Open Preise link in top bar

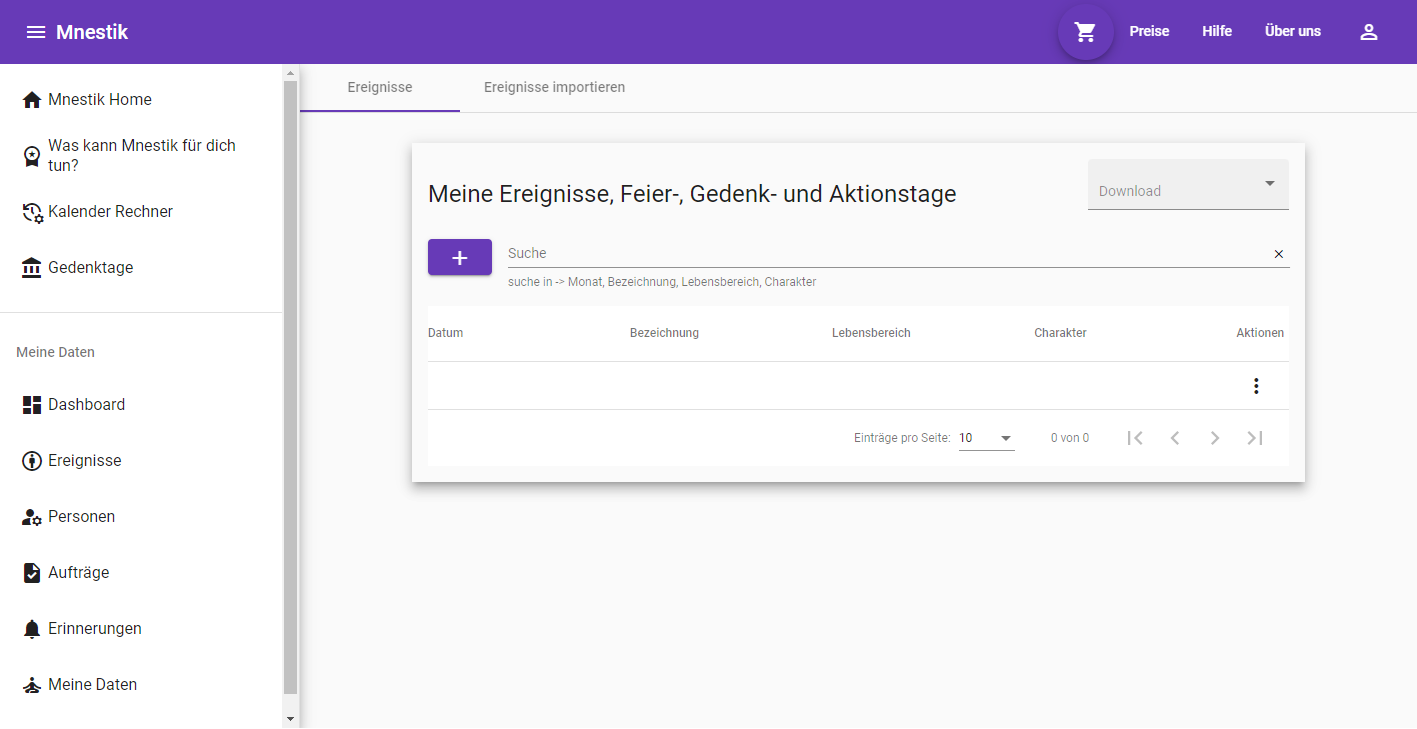[x=1149, y=32]
